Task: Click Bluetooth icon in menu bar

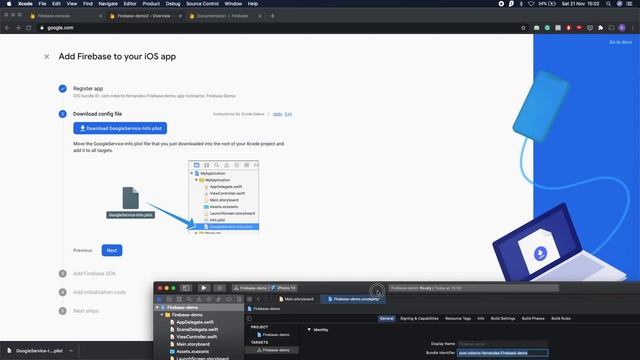Action: (521, 4)
